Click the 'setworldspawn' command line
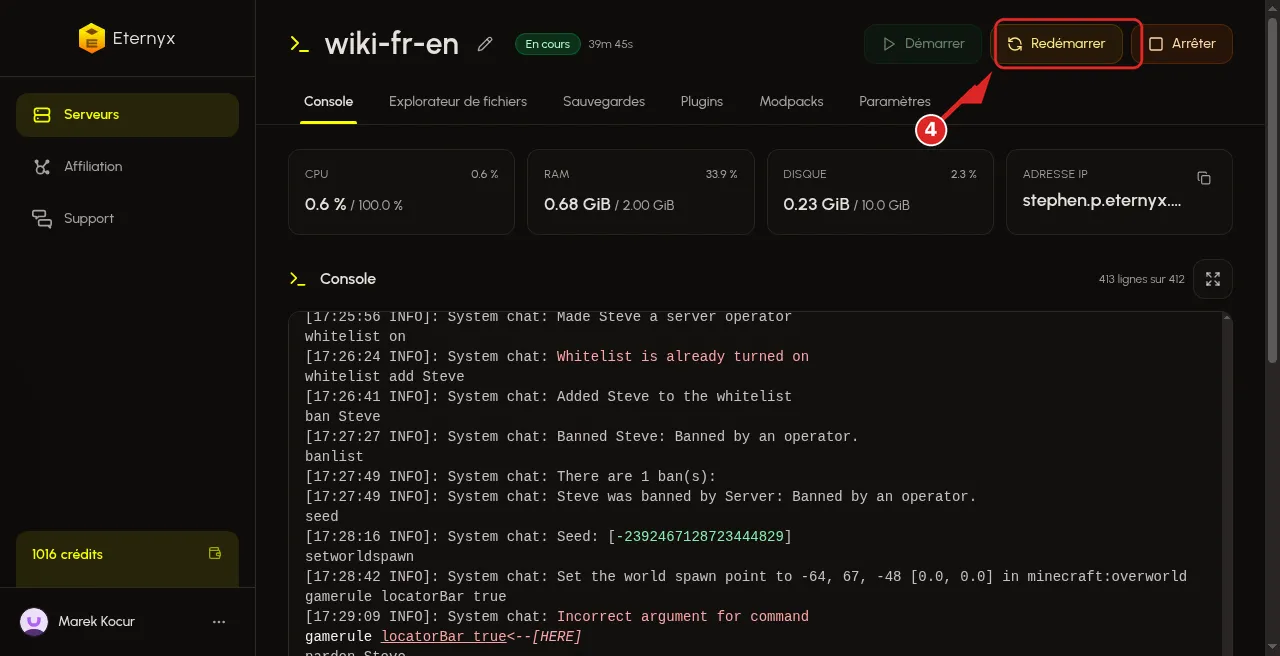 pos(359,557)
